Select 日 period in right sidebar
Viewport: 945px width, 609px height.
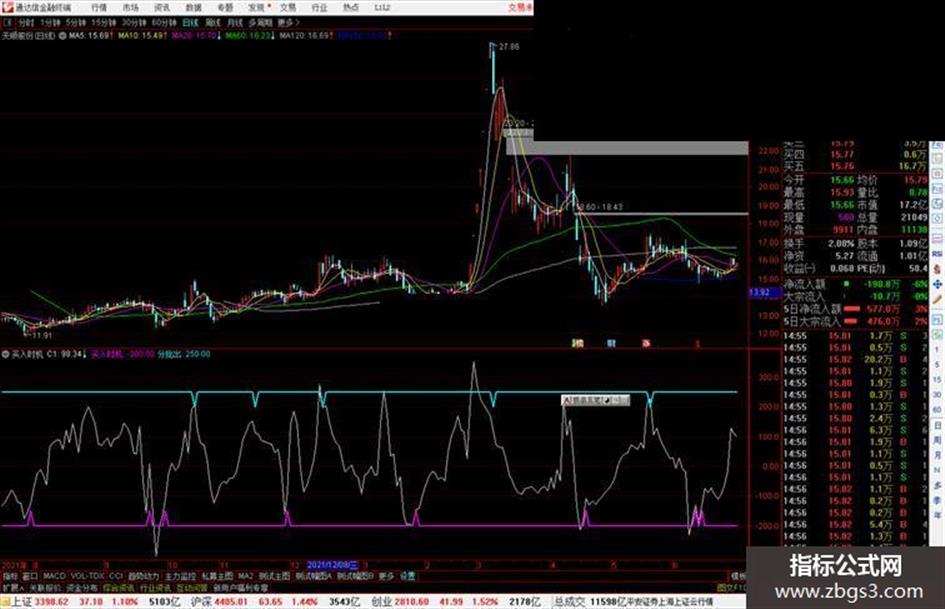pyautogui.click(x=937, y=425)
